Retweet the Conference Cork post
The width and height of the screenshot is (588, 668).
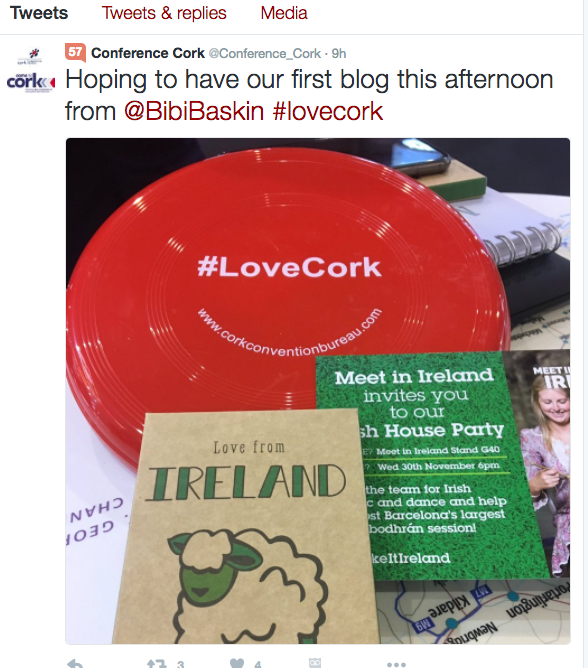click(x=156, y=664)
